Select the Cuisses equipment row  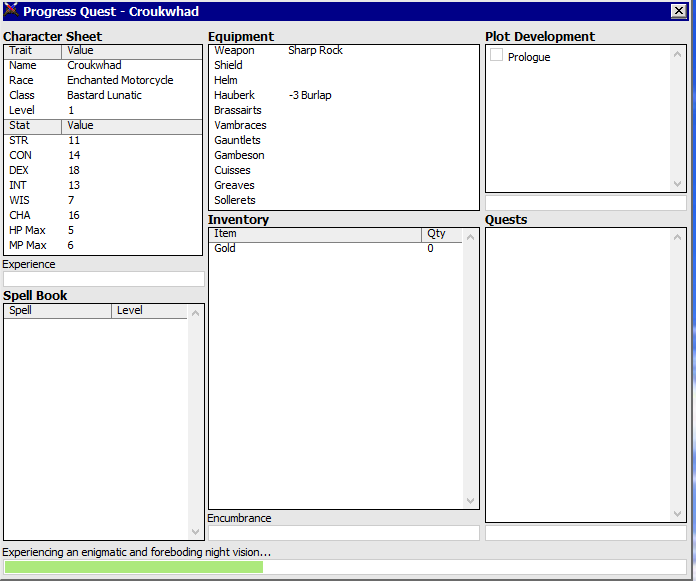click(344, 171)
